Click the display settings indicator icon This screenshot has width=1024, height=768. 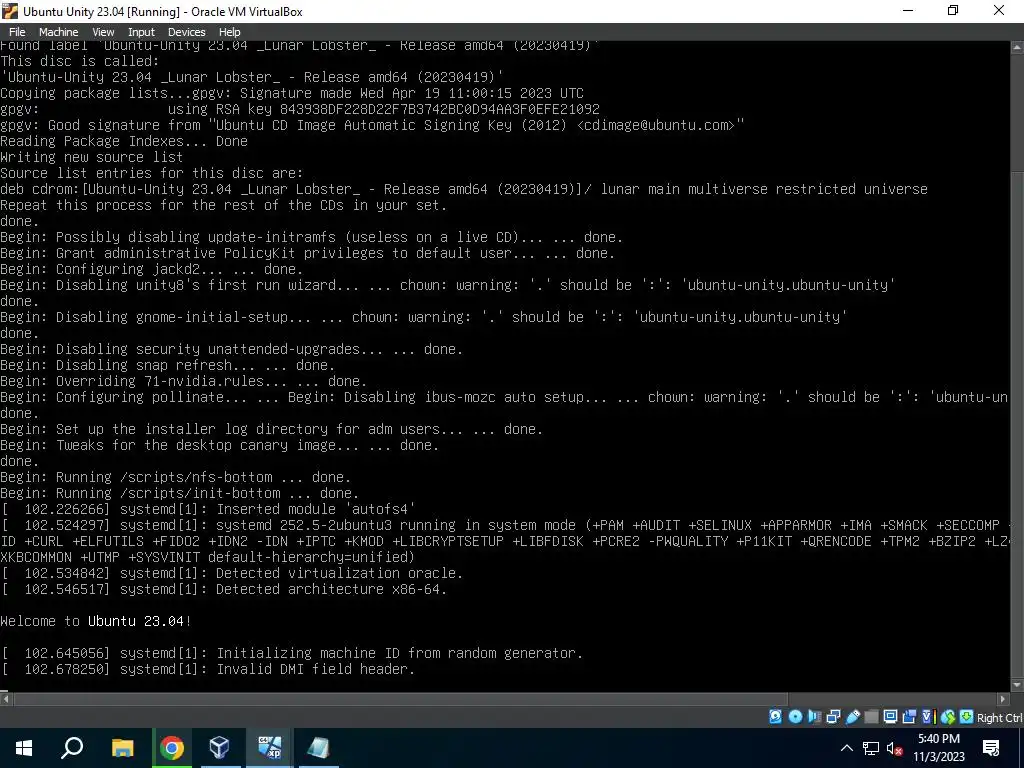[x=890, y=717]
